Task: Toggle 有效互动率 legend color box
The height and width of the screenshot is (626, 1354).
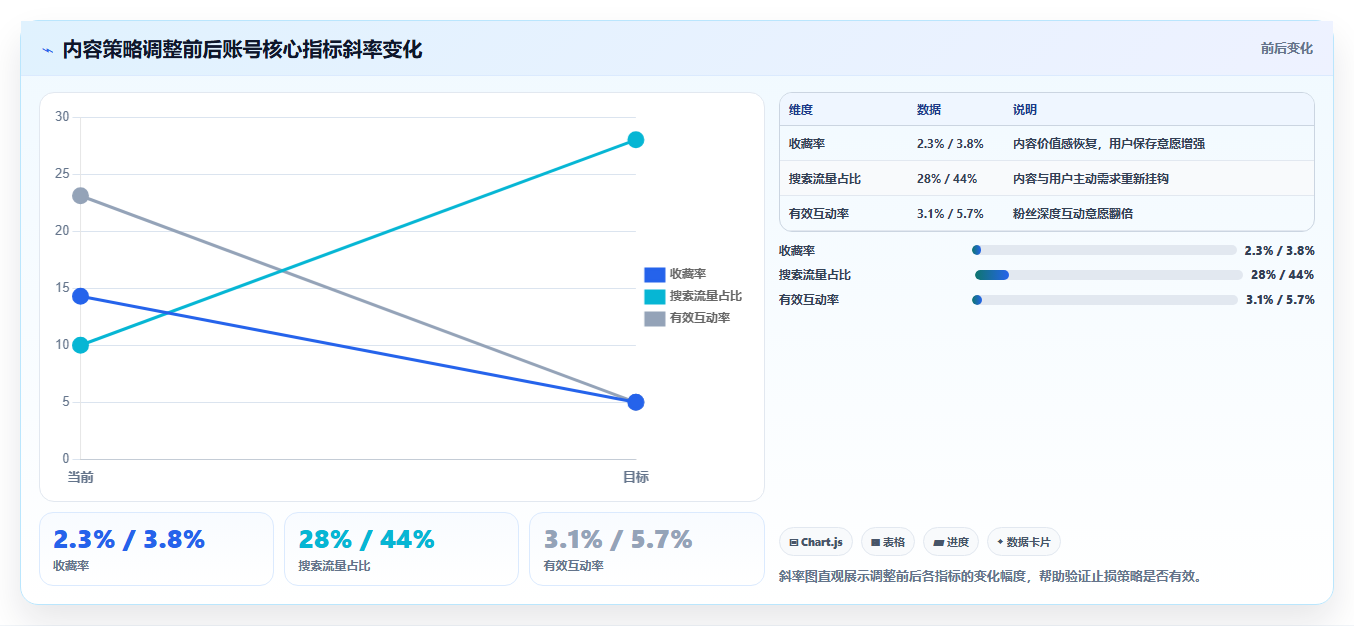Action: pos(655,318)
